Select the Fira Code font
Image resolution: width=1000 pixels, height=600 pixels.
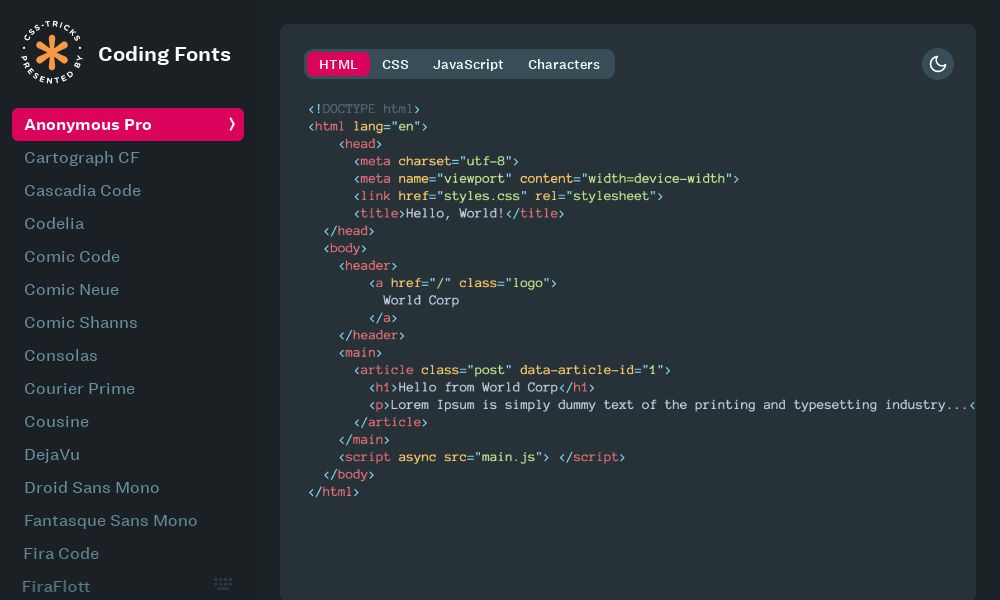(61, 554)
